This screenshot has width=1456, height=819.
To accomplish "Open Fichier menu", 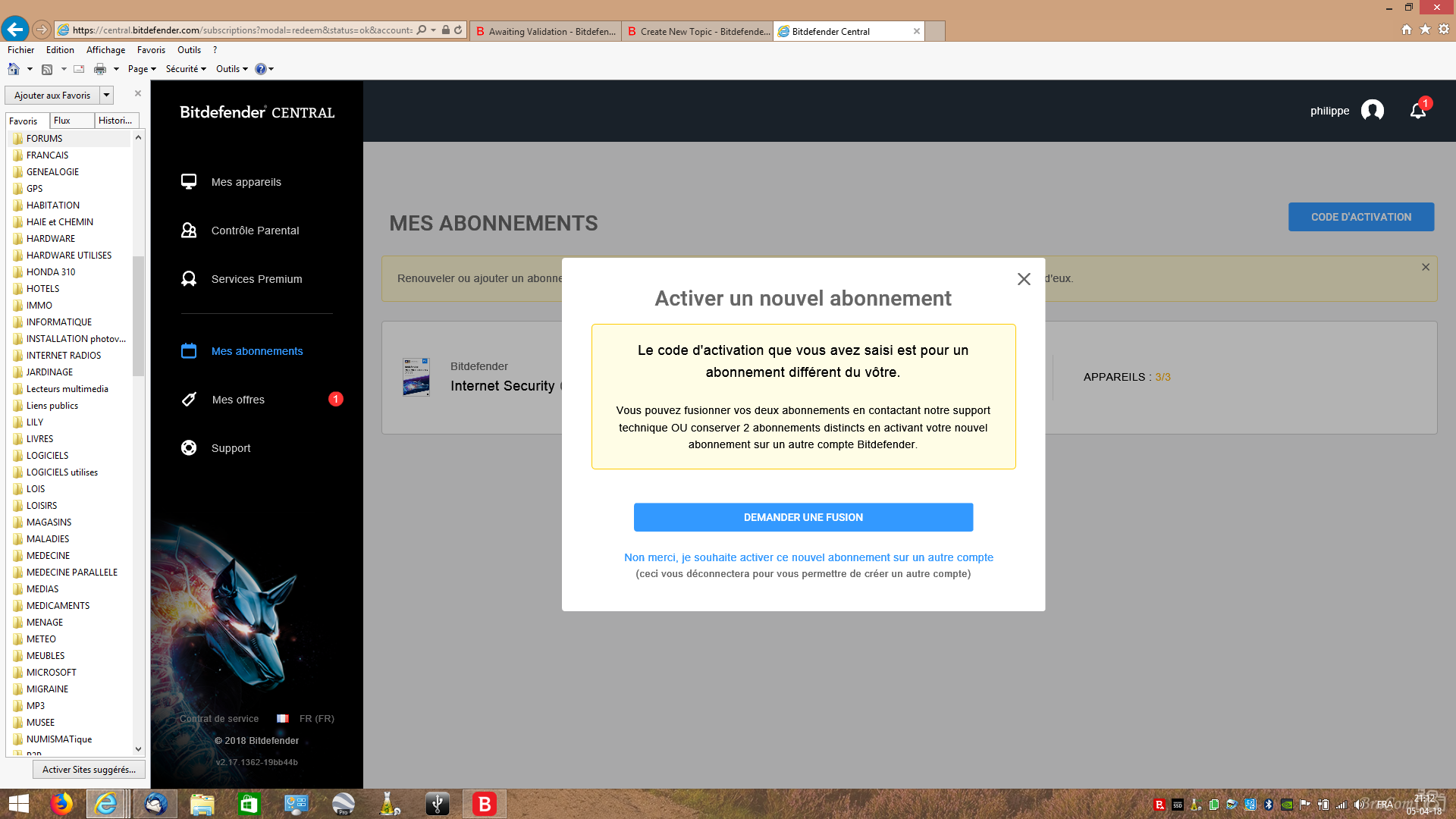I will pos(21,50).
